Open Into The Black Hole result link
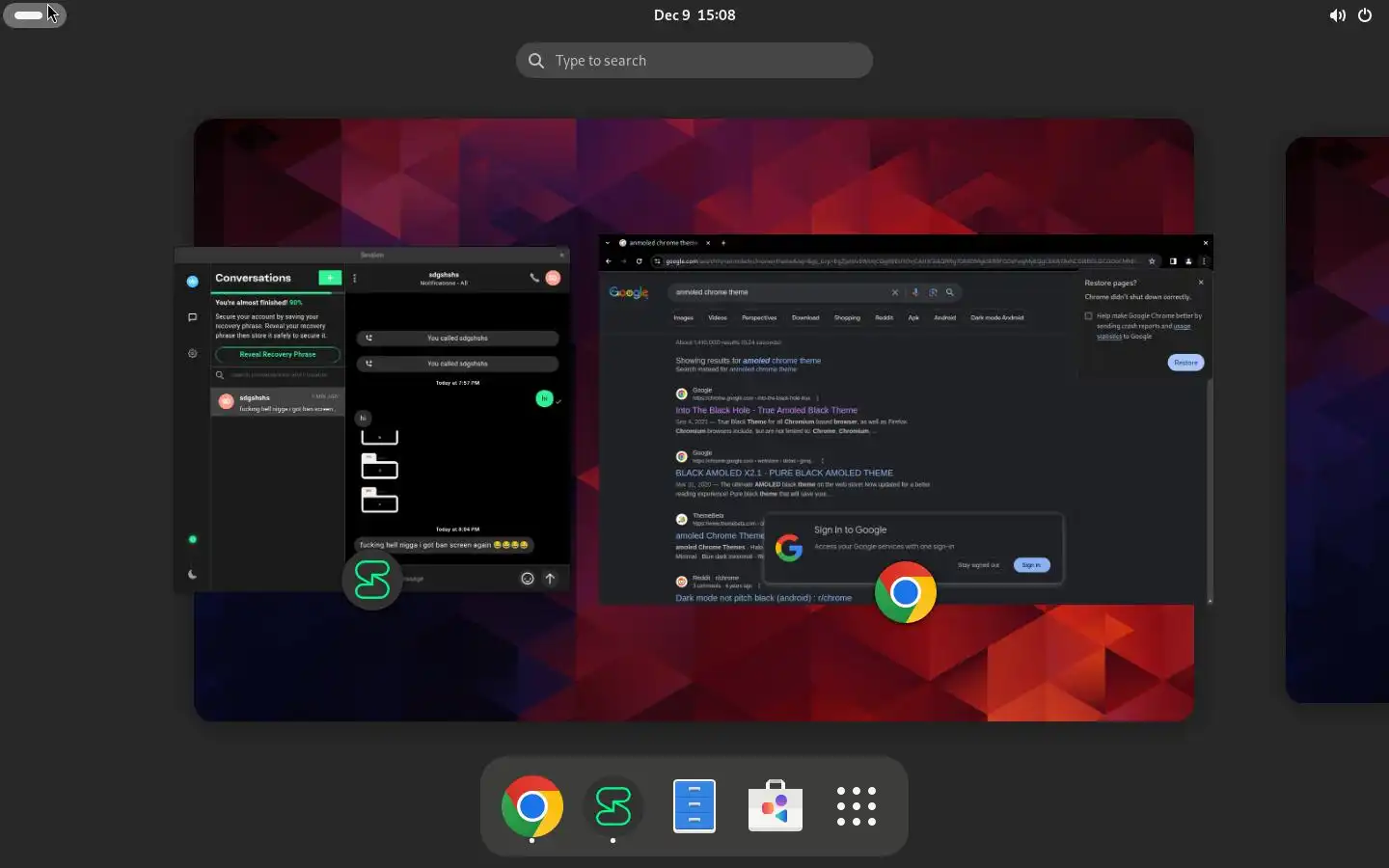Image resolution: width=1389 pixels, height=868 pixels. pos(766,410)
